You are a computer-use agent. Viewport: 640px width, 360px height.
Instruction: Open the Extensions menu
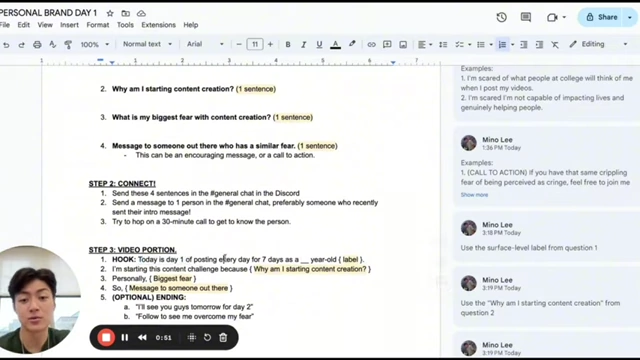coord(158,25)
